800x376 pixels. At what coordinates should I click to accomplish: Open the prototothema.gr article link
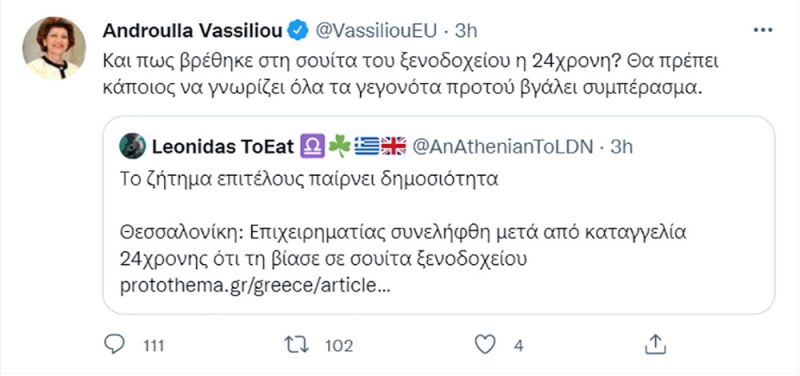[256, 286]
